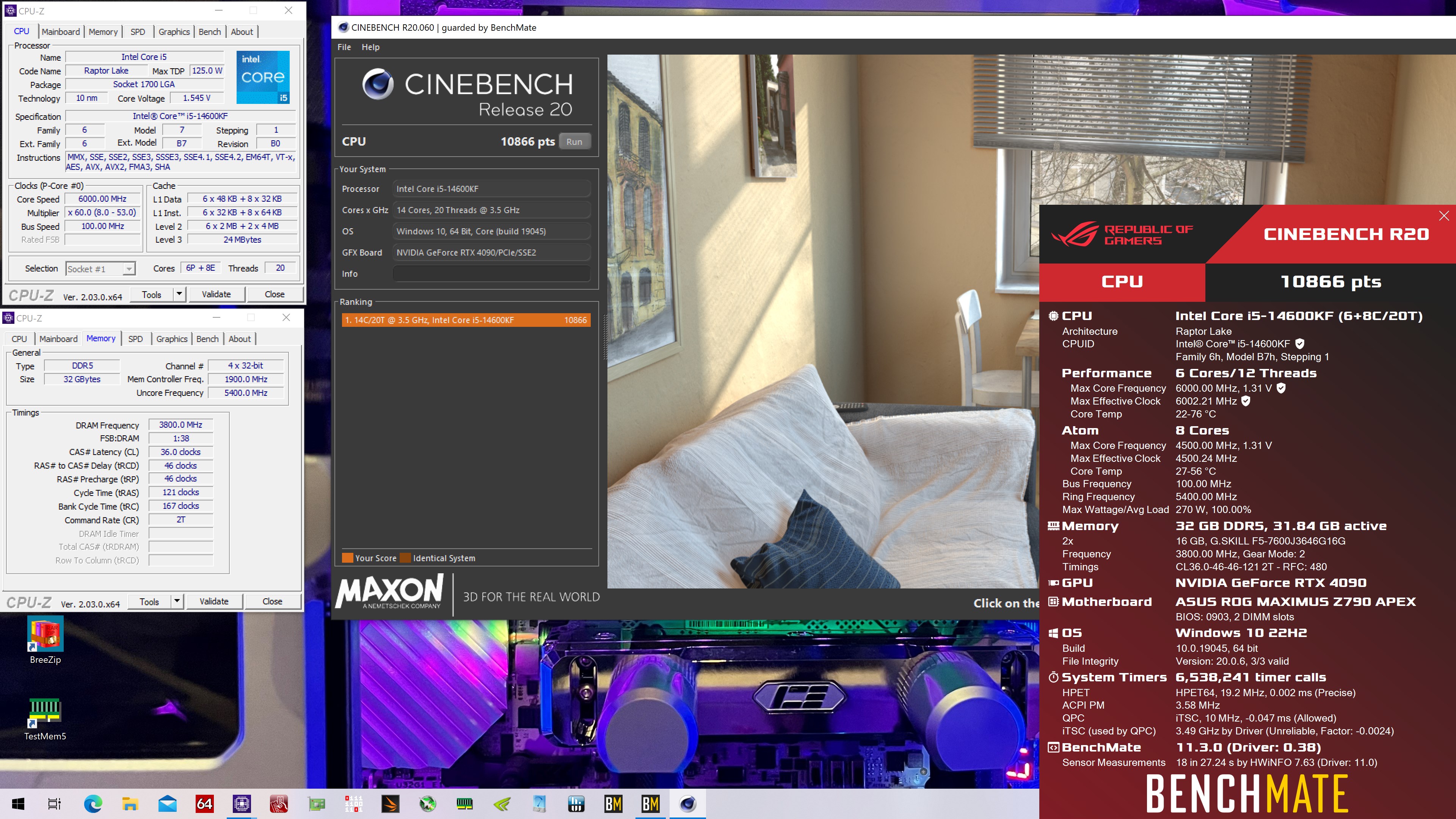1456x819 pixels.
Task: Click the verified shield next to CPUID
Action: 1299,344
